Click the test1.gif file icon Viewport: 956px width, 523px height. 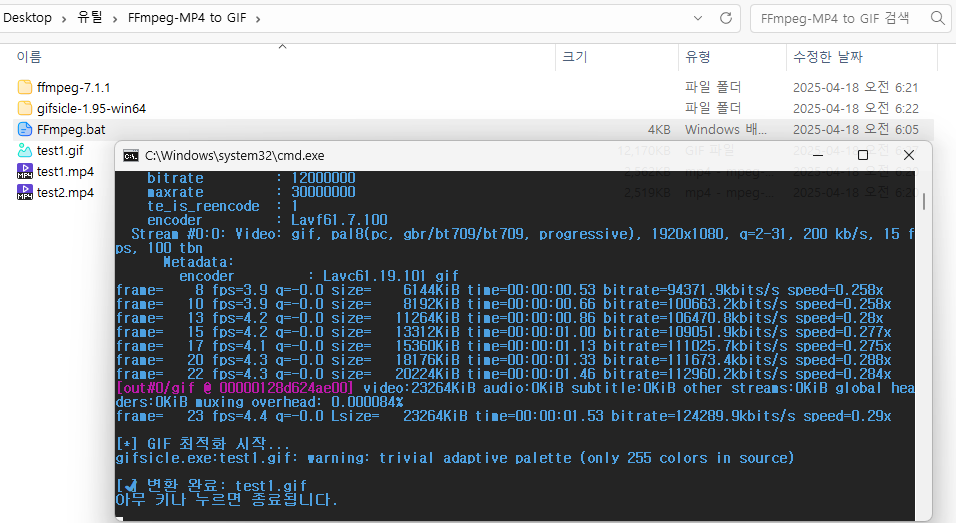24,150
